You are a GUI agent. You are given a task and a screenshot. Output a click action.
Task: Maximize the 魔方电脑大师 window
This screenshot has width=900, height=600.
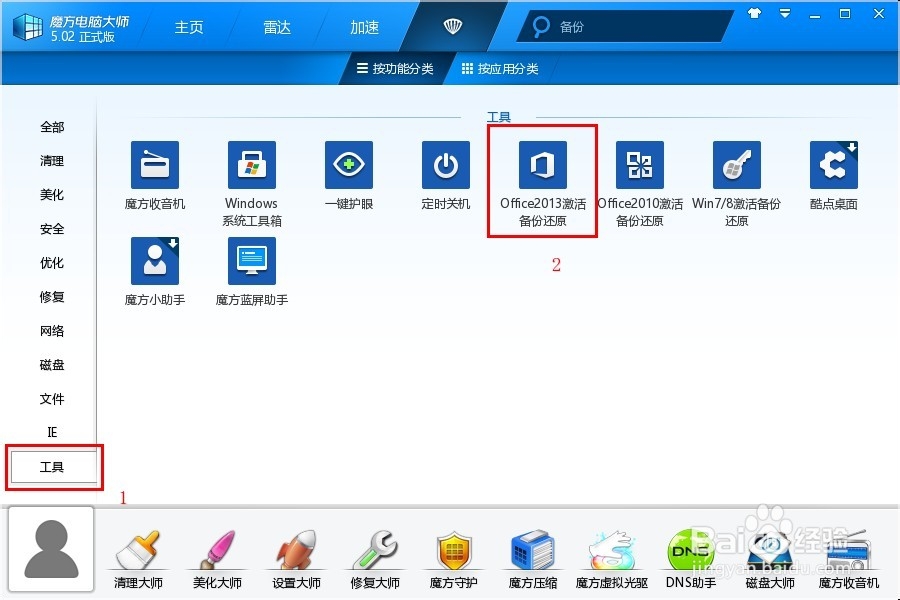click(845, 13)
